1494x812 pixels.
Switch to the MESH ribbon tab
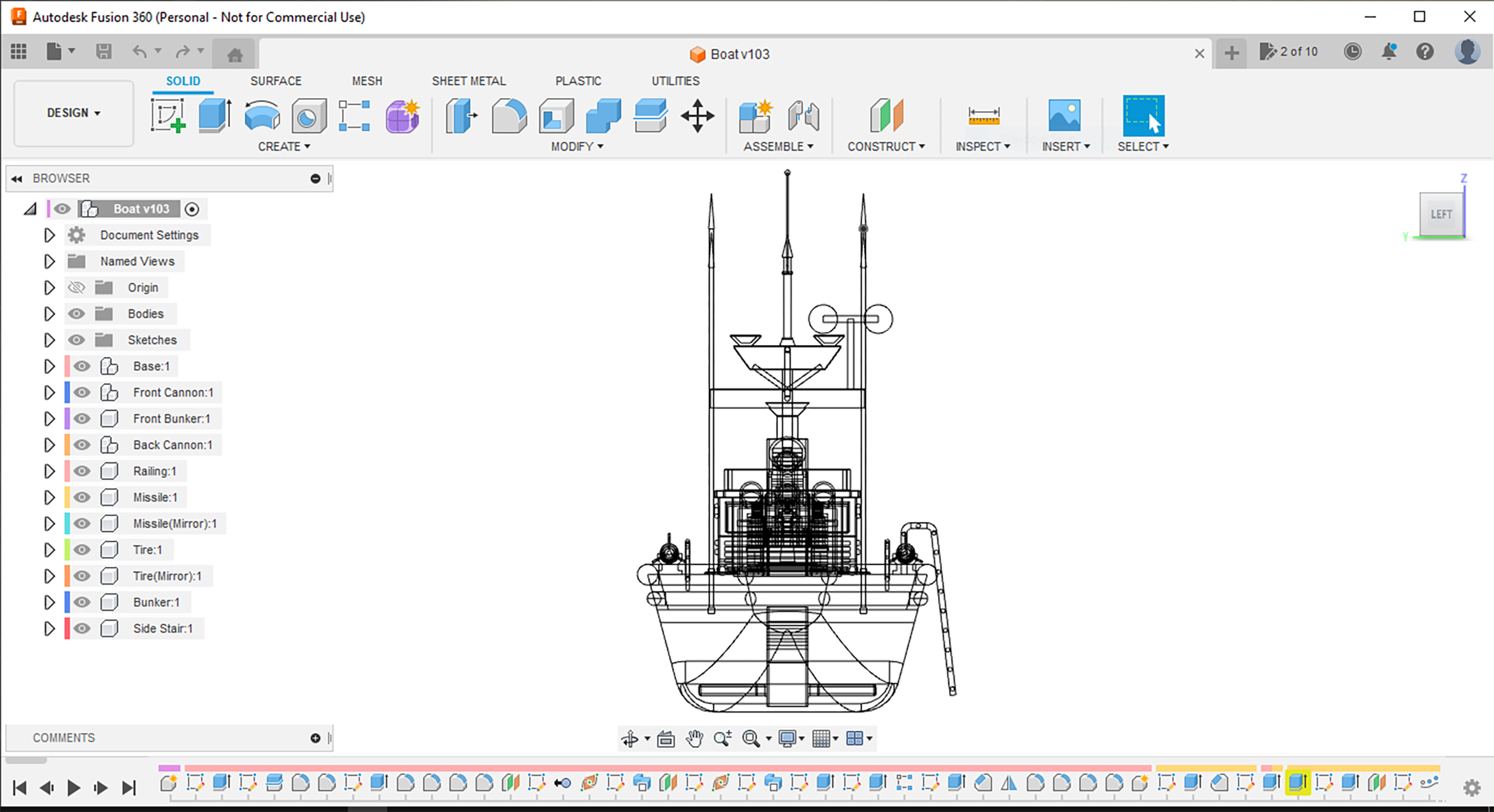[365, 81]
